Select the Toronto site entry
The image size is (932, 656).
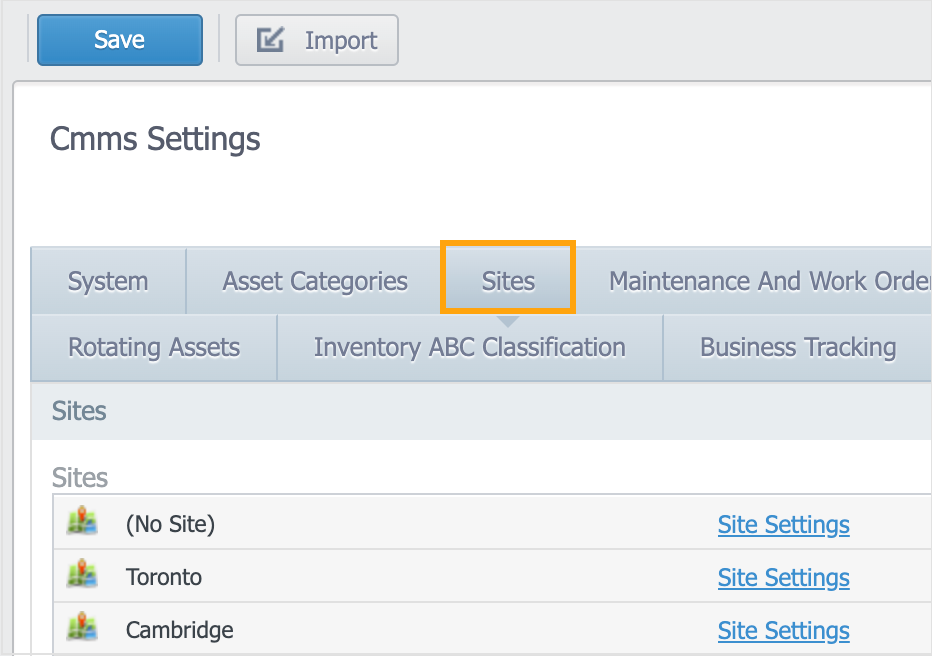pyautogui.click(x=164, y=577)
